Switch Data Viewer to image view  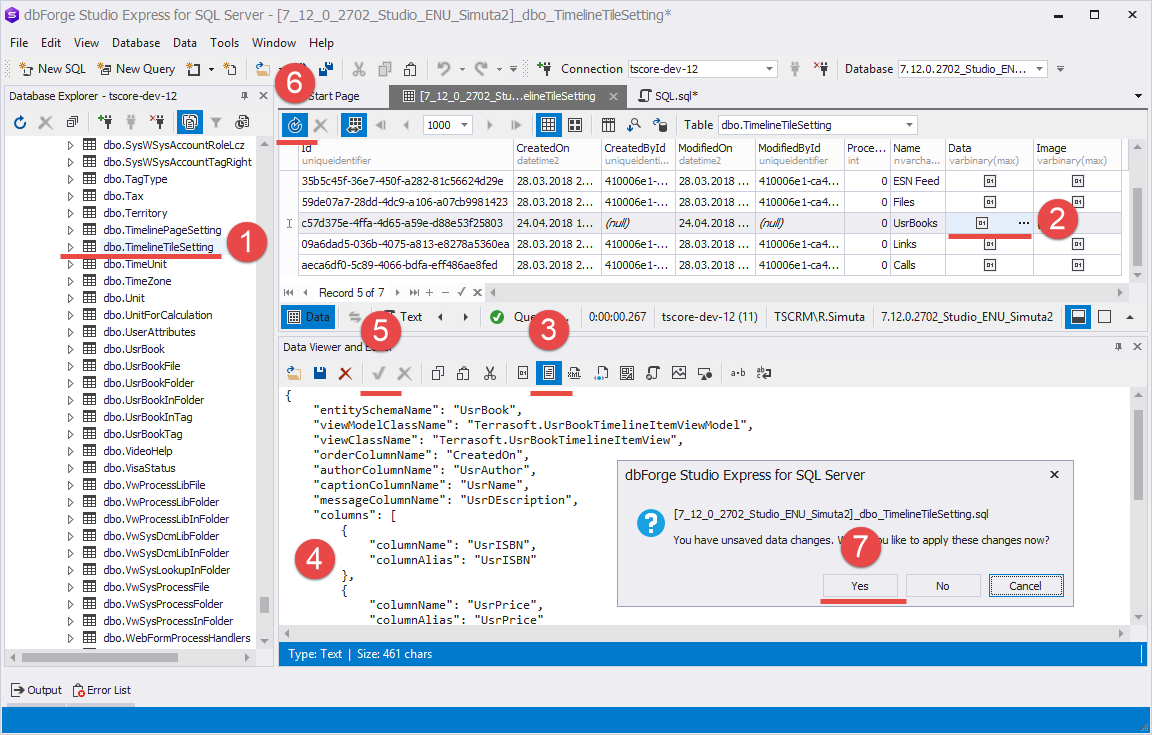(x=679, y=373)
